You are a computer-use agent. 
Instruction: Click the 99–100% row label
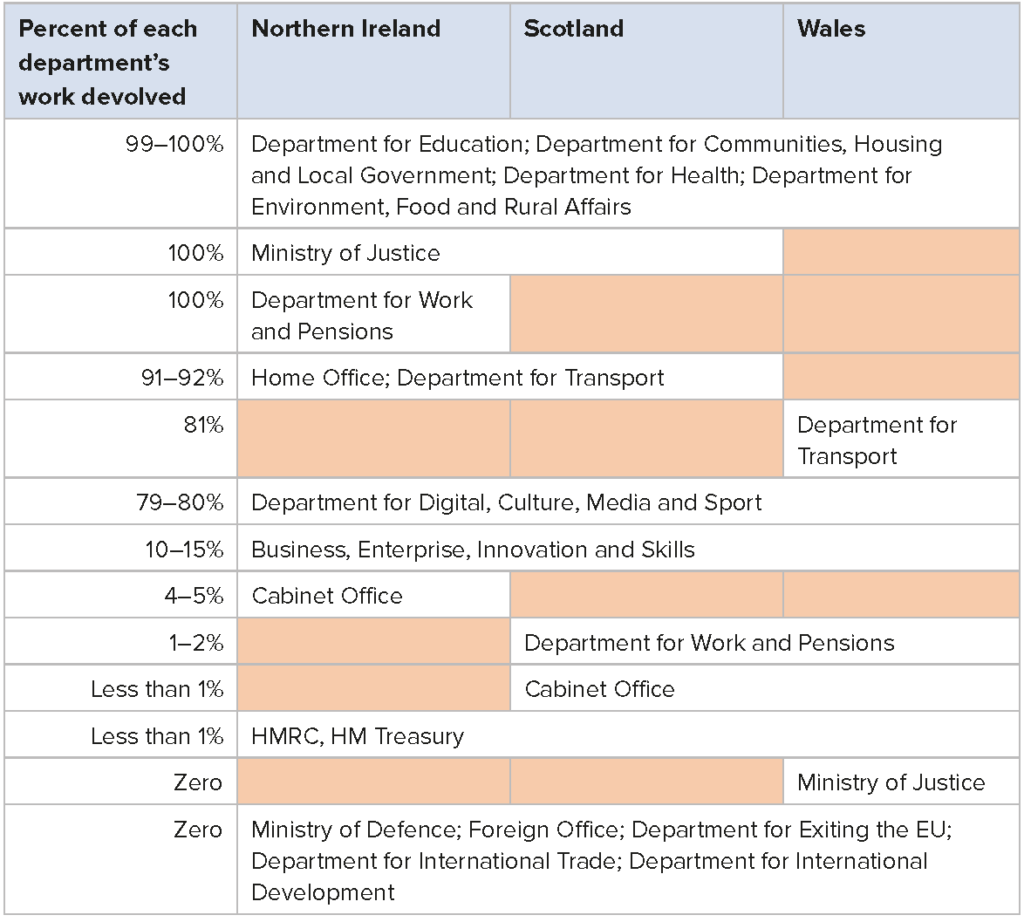(x=121, y=174)
